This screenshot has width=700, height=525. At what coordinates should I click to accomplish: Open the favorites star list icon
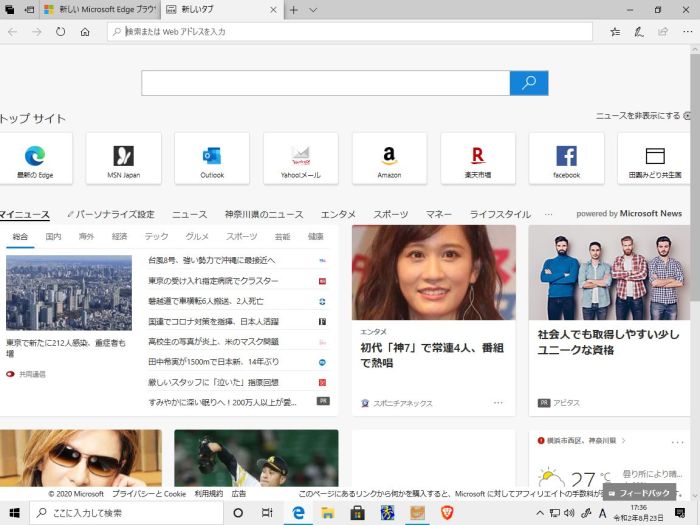pos(614,32)
